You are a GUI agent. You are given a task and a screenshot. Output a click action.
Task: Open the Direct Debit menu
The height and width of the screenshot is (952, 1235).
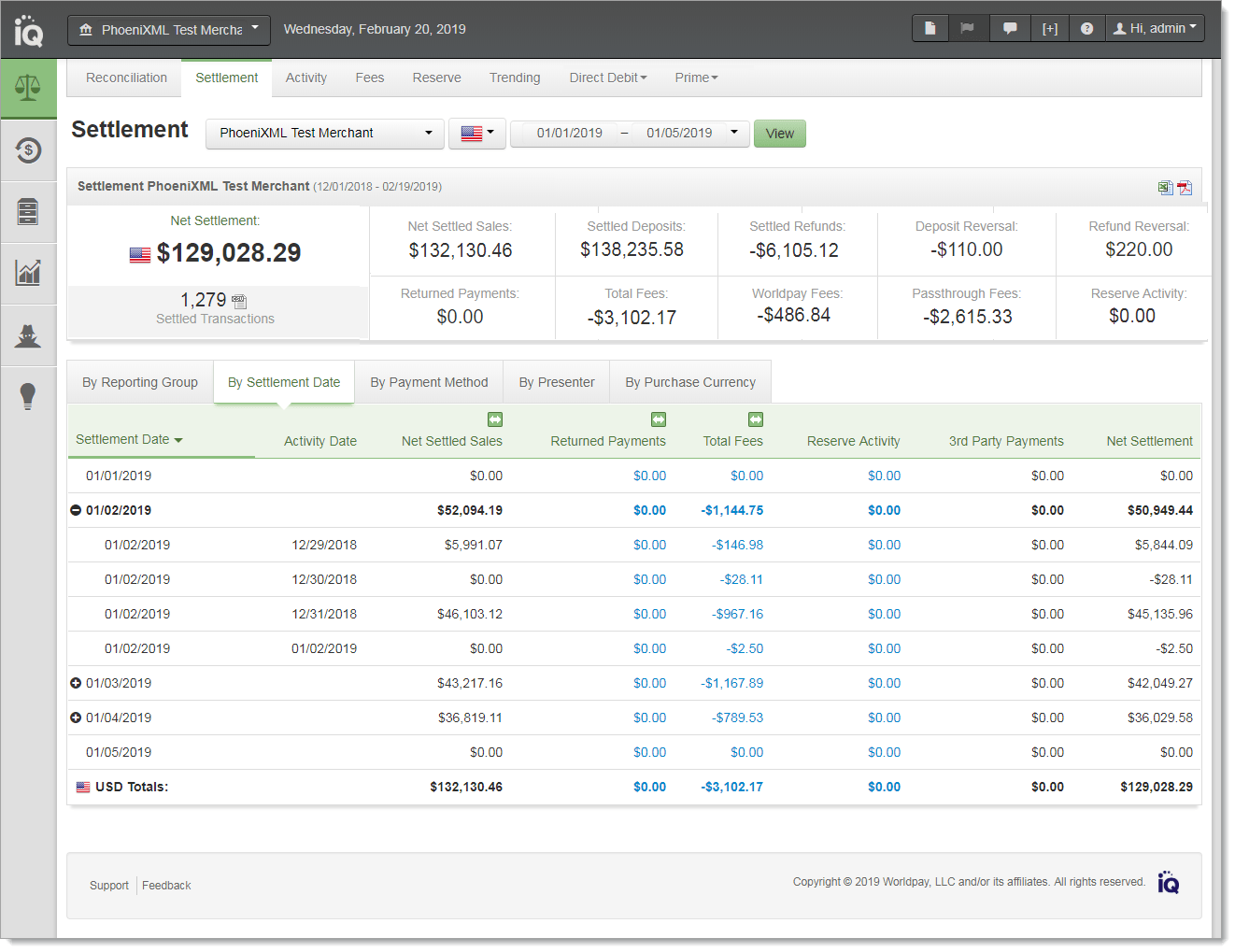click(608, 78)
